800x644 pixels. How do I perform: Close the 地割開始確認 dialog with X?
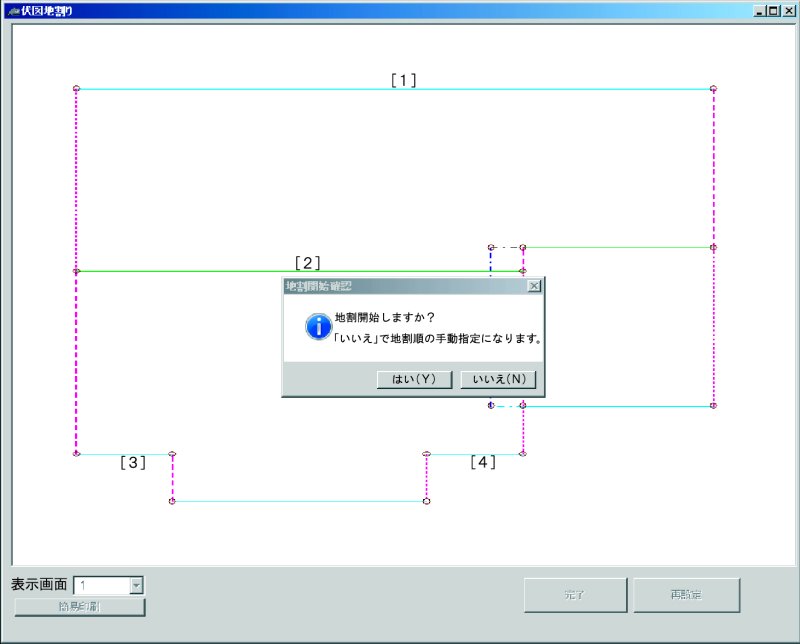[x=534, y=286]
